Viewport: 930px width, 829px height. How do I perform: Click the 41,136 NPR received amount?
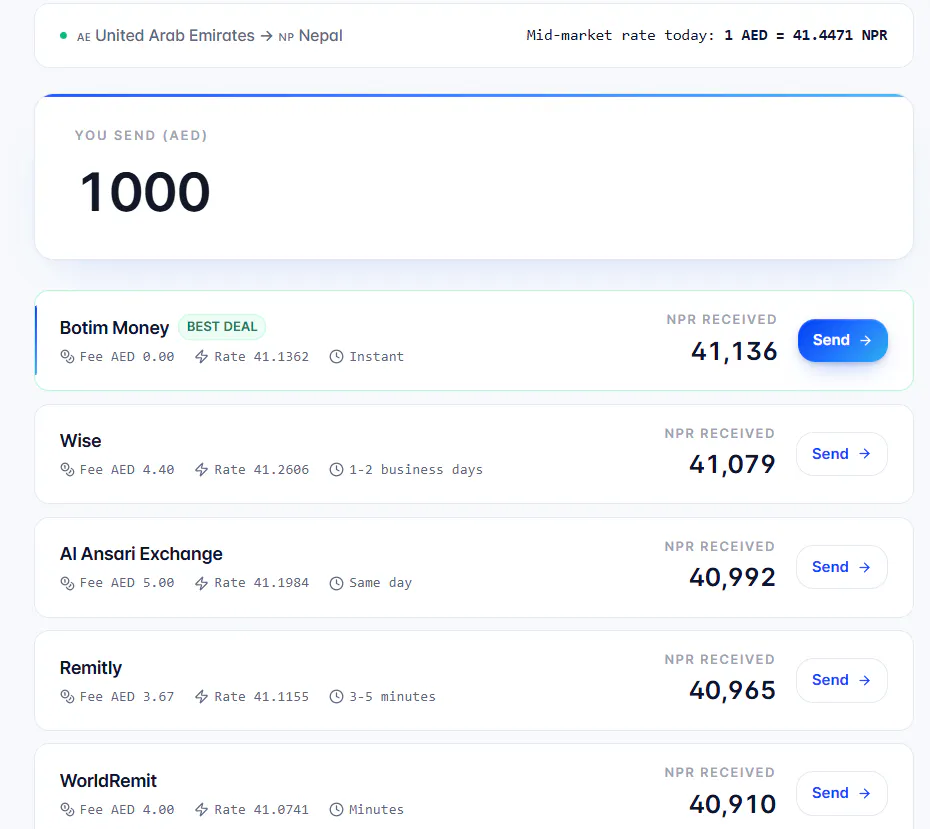(x=734, y=351)
